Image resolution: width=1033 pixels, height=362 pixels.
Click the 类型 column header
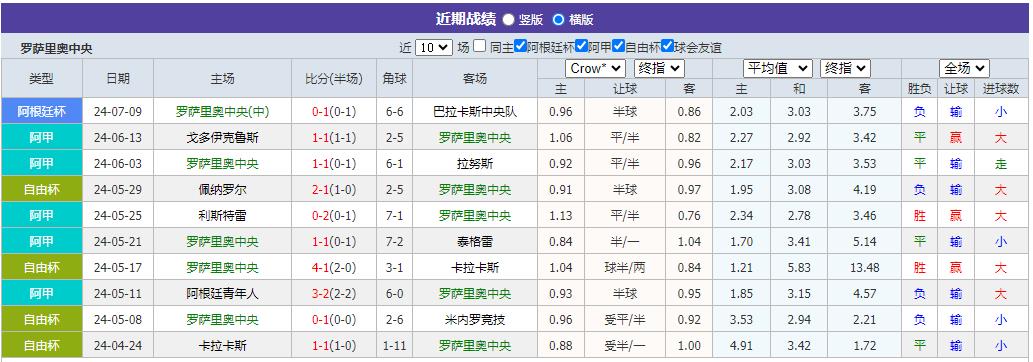pos(42,78)
